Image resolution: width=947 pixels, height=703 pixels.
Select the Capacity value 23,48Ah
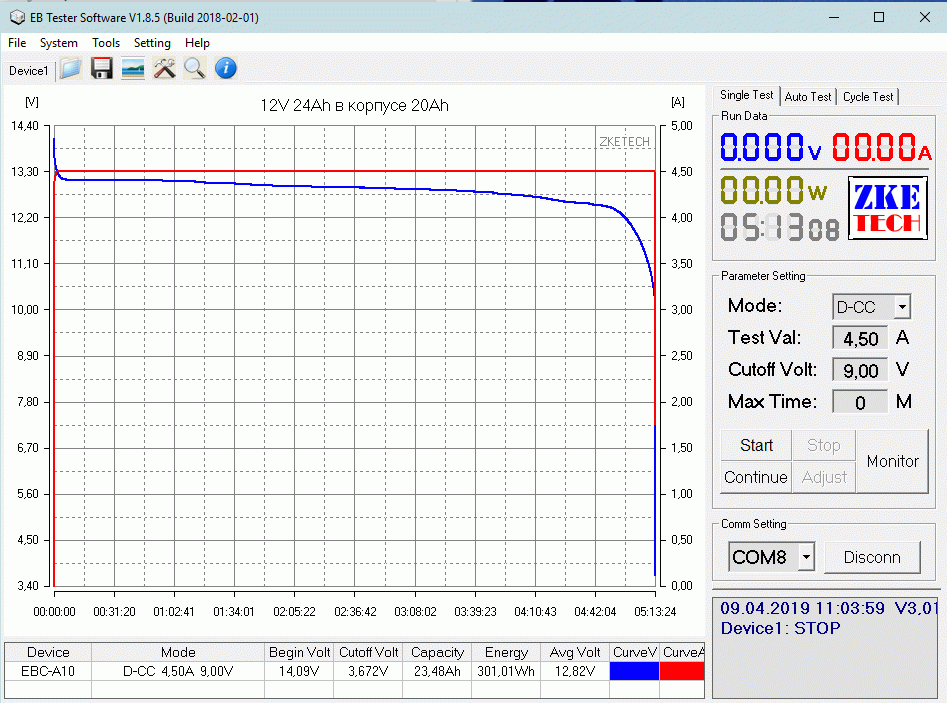[437, 671]
